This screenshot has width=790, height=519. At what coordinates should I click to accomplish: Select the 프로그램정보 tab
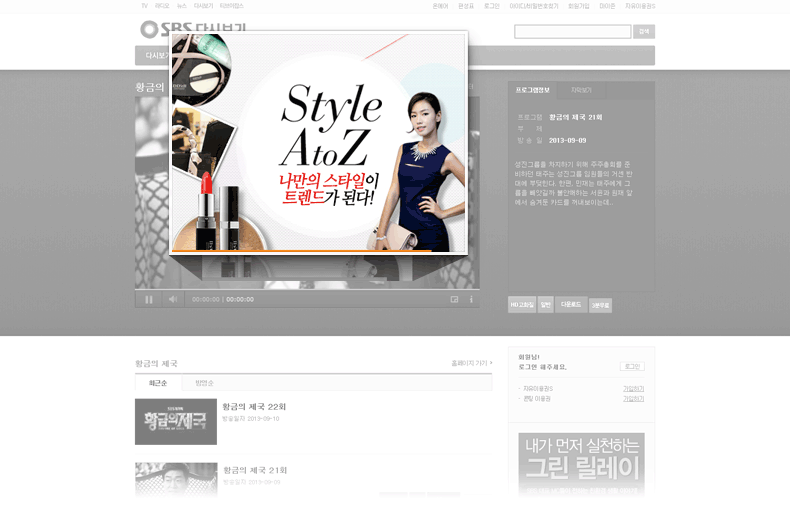[x=533, y=90]
